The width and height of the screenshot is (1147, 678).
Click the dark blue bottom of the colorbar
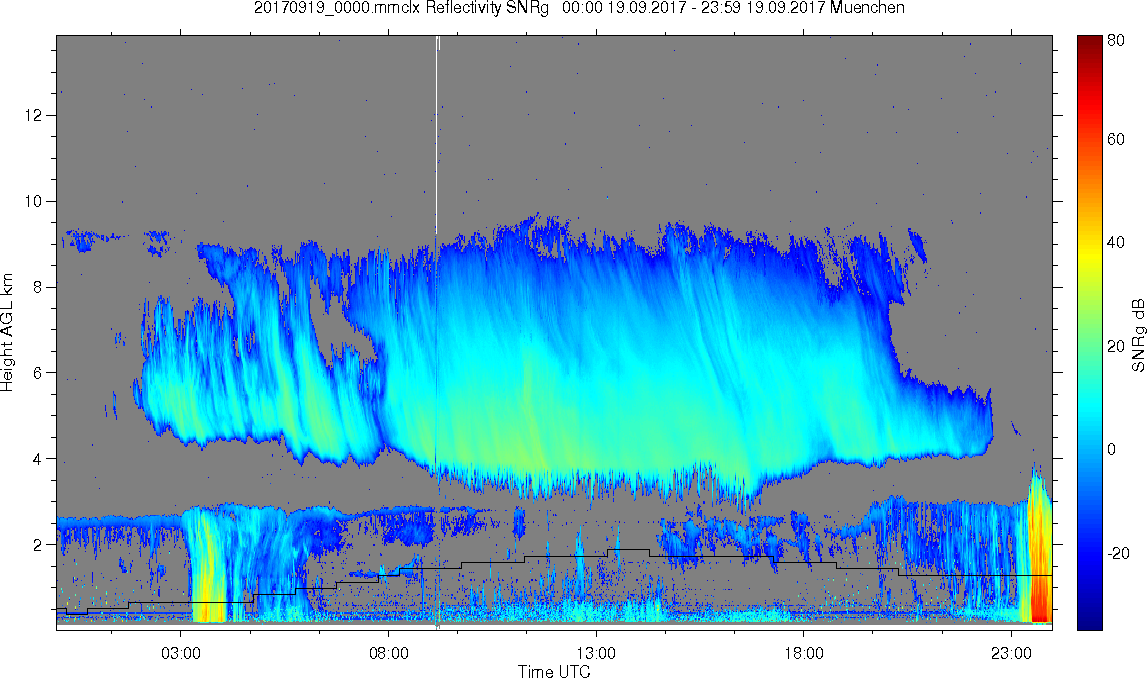coord(1090,618)
